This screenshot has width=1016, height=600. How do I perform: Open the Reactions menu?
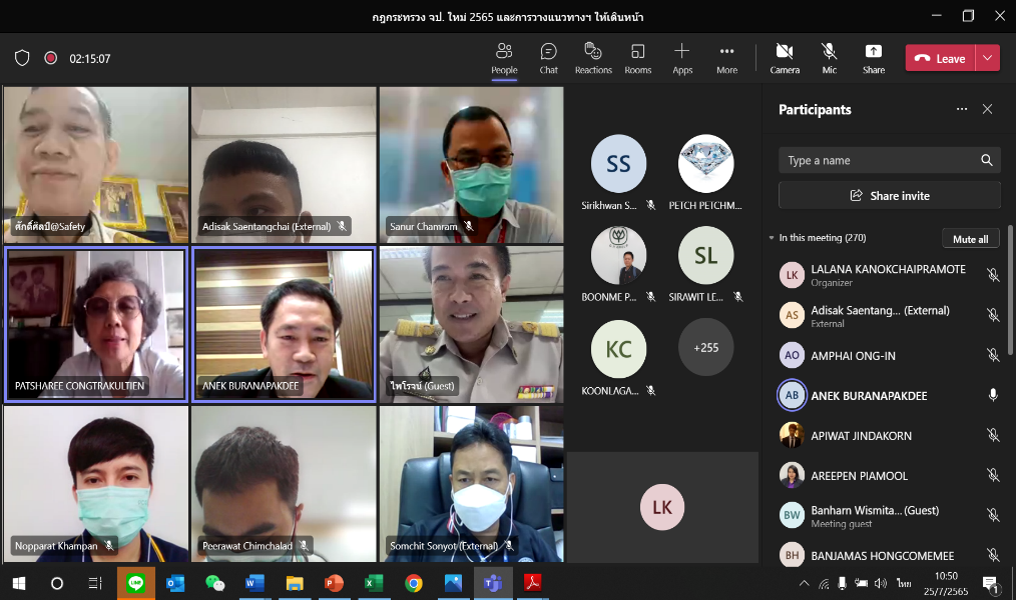[x=593, y=58]
